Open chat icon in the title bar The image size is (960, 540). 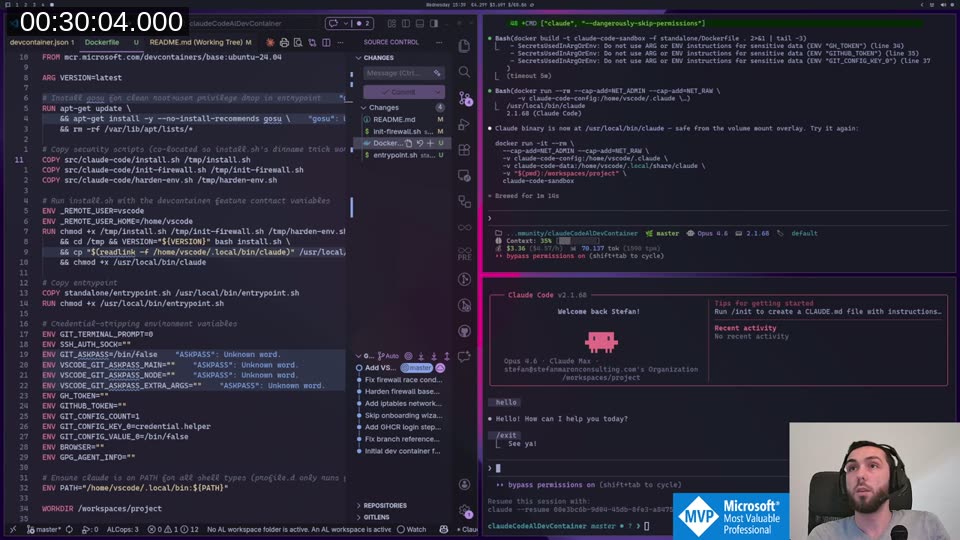coord(333,23)
